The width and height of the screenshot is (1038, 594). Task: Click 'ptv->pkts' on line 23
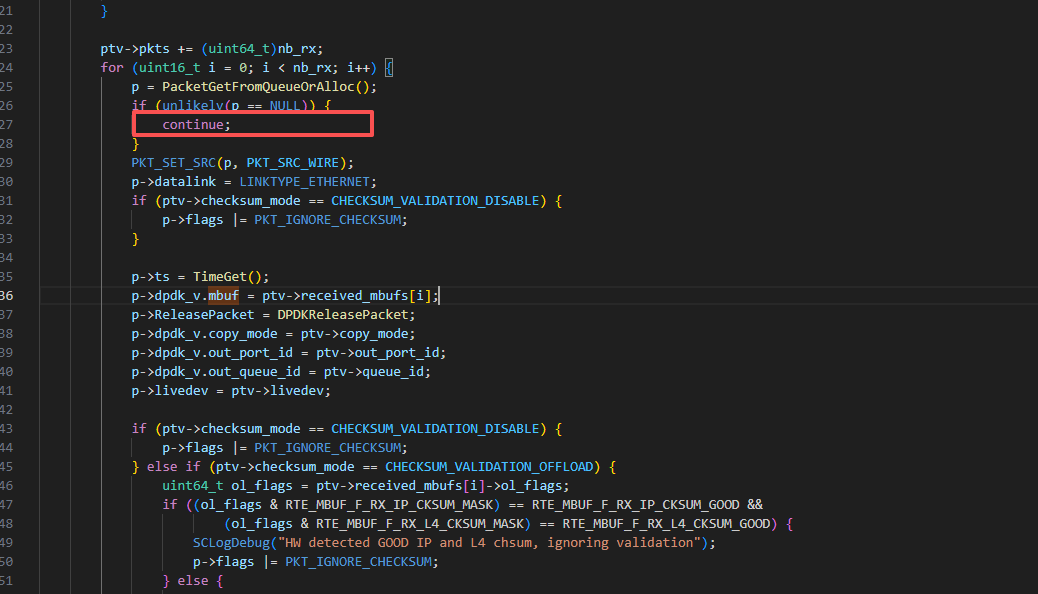(x=135, y=49)
